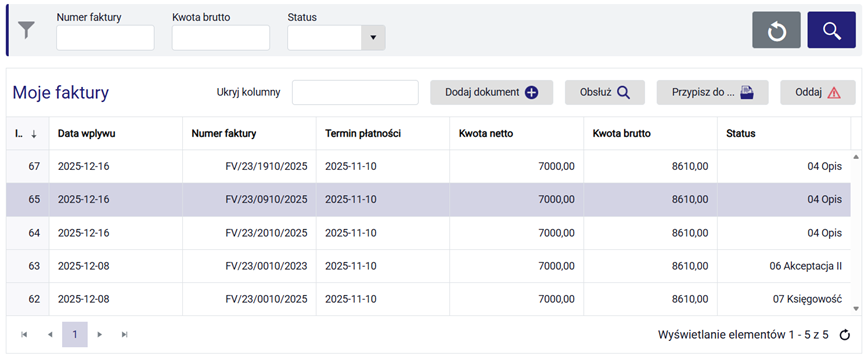The image size is (868, 360).
Task: Go to the previous page of results
Action: click(50, 335)
